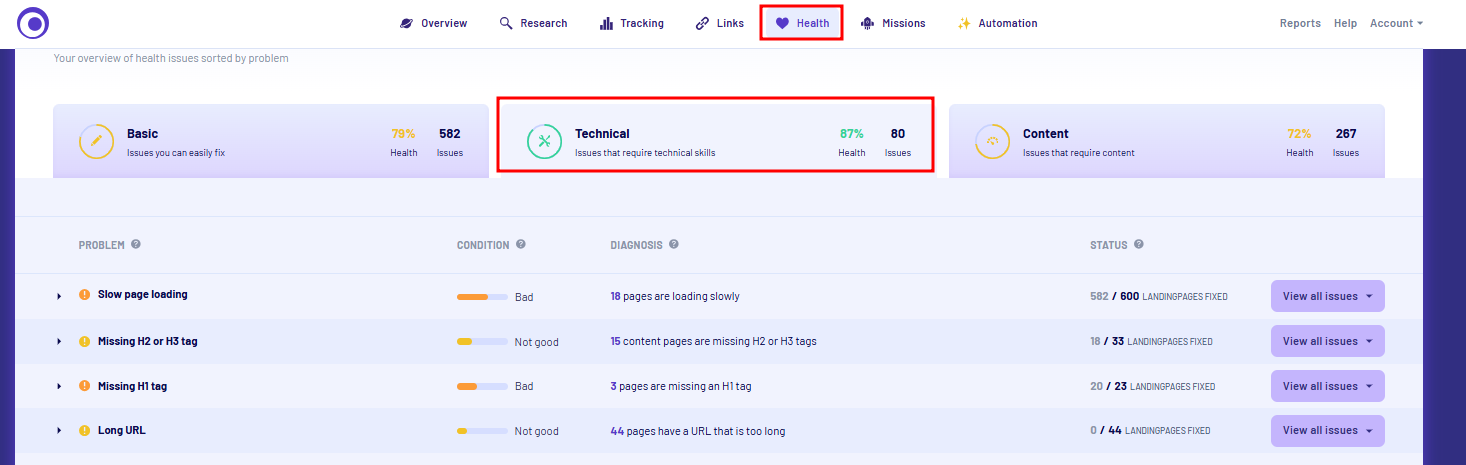Expand the Long URL row
This screenshot has width=1466, height=465.
tap(59, 431)
